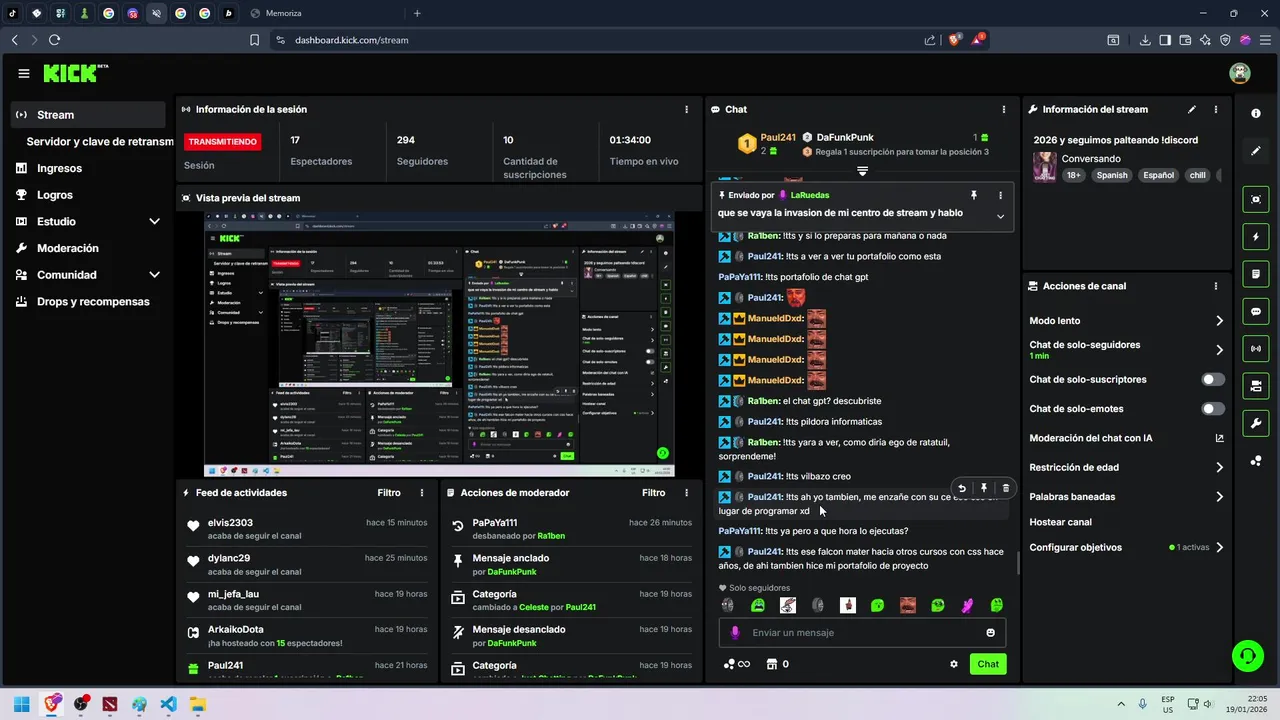Open three-dot options on the pinned message
Image resolution: width=1280 pixels, height=720 pixels.
[x=1000, y=195]
